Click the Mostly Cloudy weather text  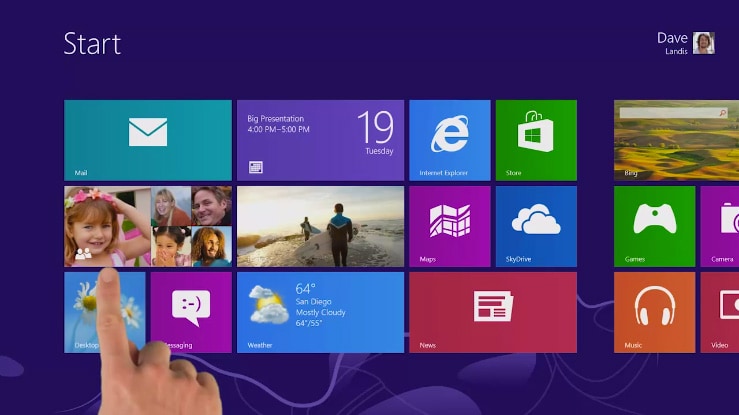[x=320, y=312]
